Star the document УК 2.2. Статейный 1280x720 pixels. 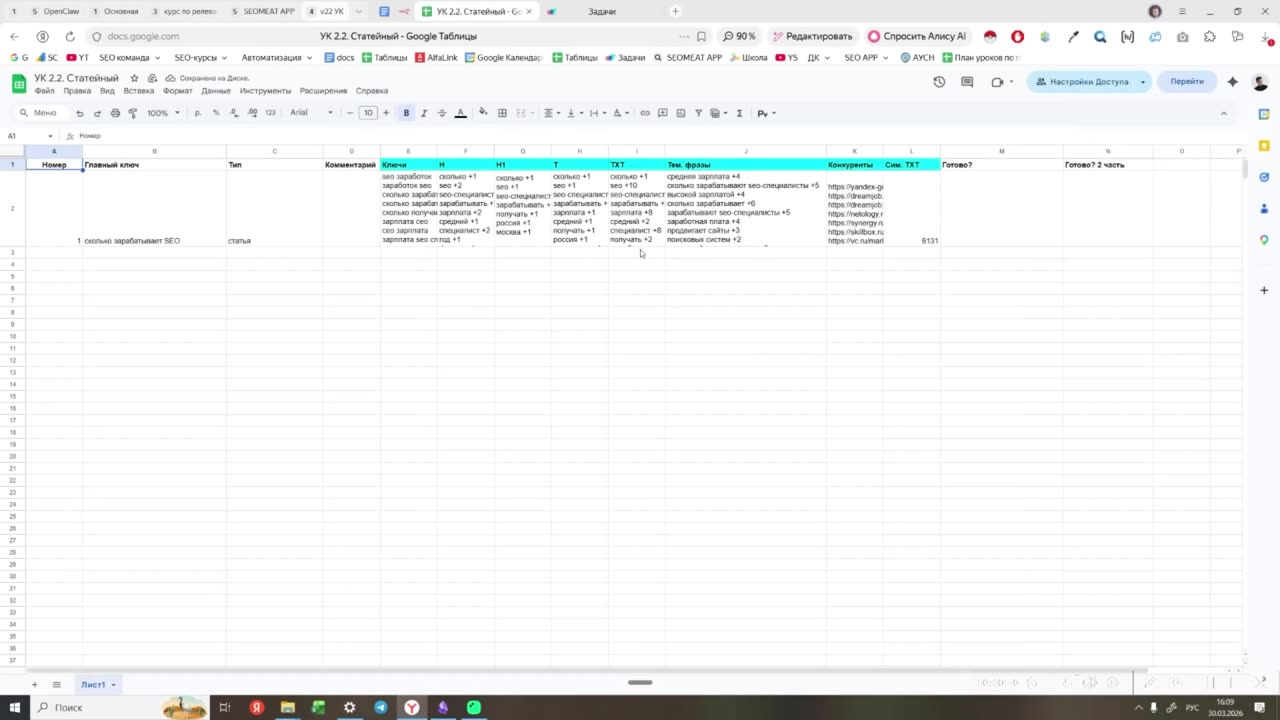135,78
